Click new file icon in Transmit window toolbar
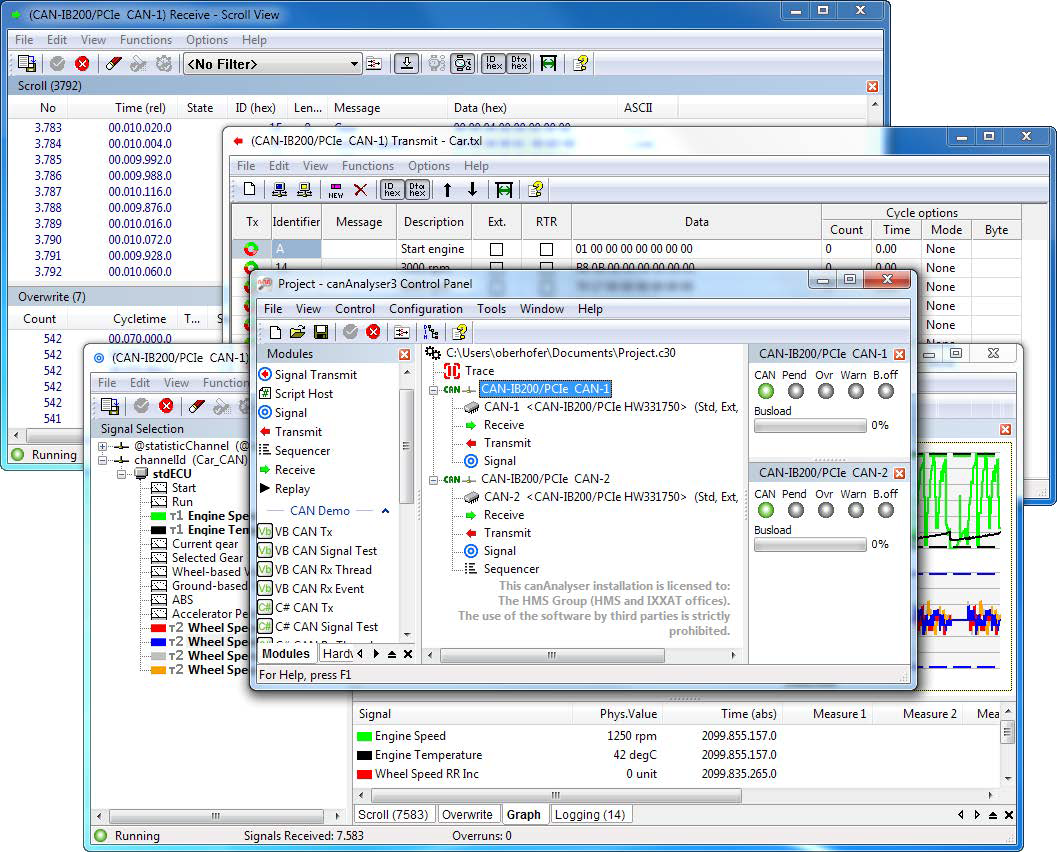This screenshot has height=852, width=1057. tap(249, 189)
